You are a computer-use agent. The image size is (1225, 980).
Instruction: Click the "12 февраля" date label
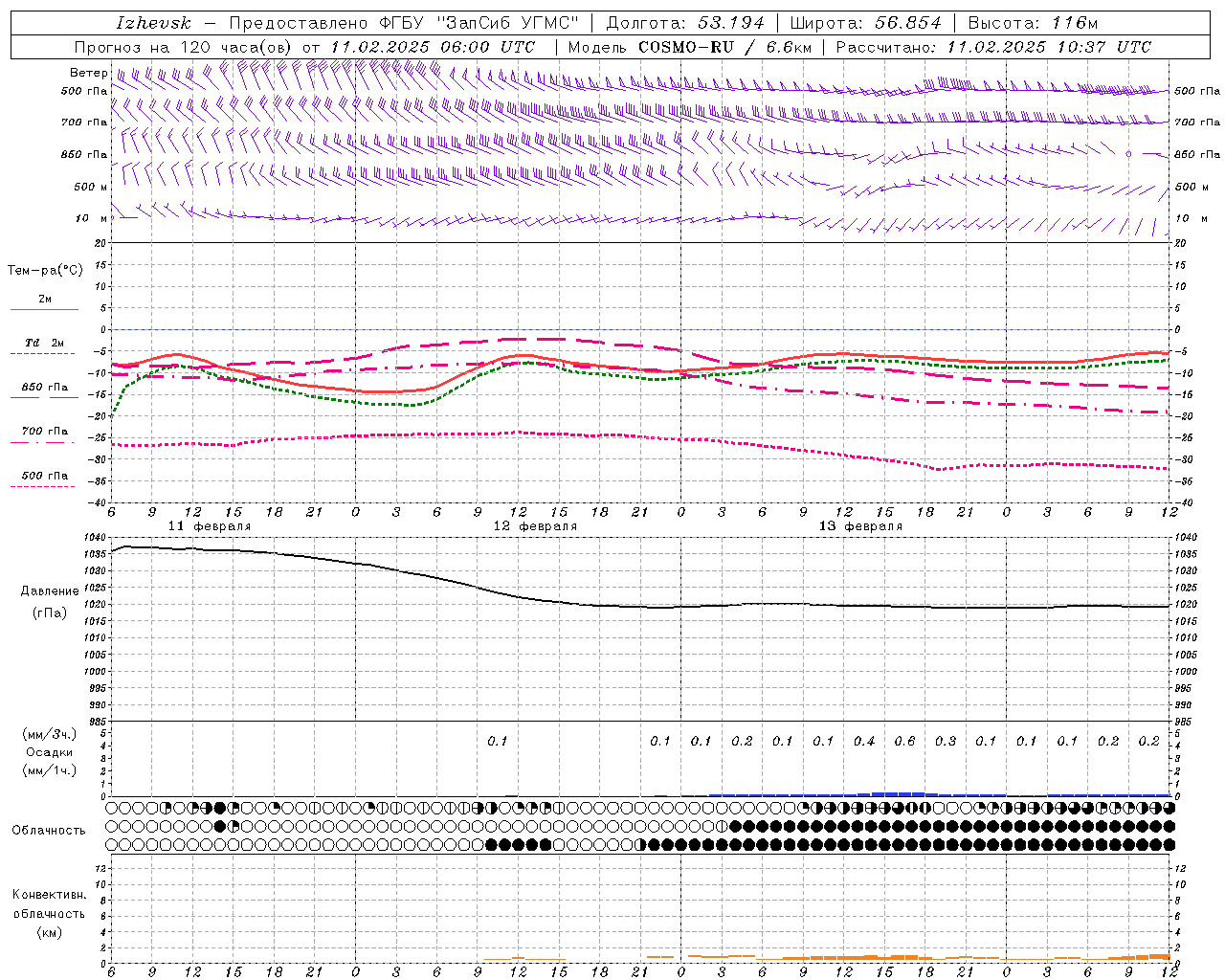(x=535, y=526)
